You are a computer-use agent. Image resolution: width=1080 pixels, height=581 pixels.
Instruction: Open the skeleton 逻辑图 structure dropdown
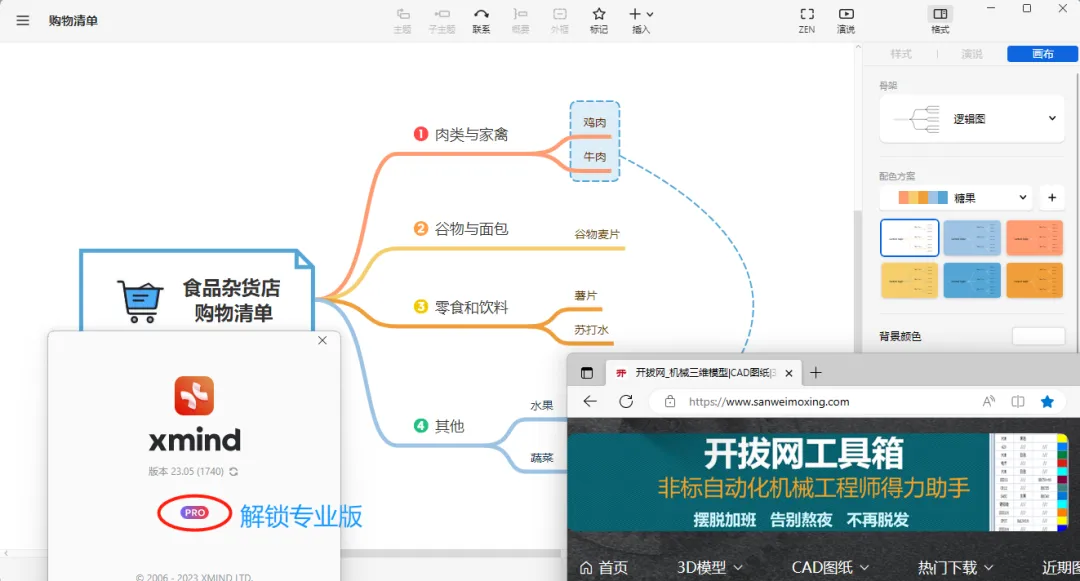(x=972, y=119)
